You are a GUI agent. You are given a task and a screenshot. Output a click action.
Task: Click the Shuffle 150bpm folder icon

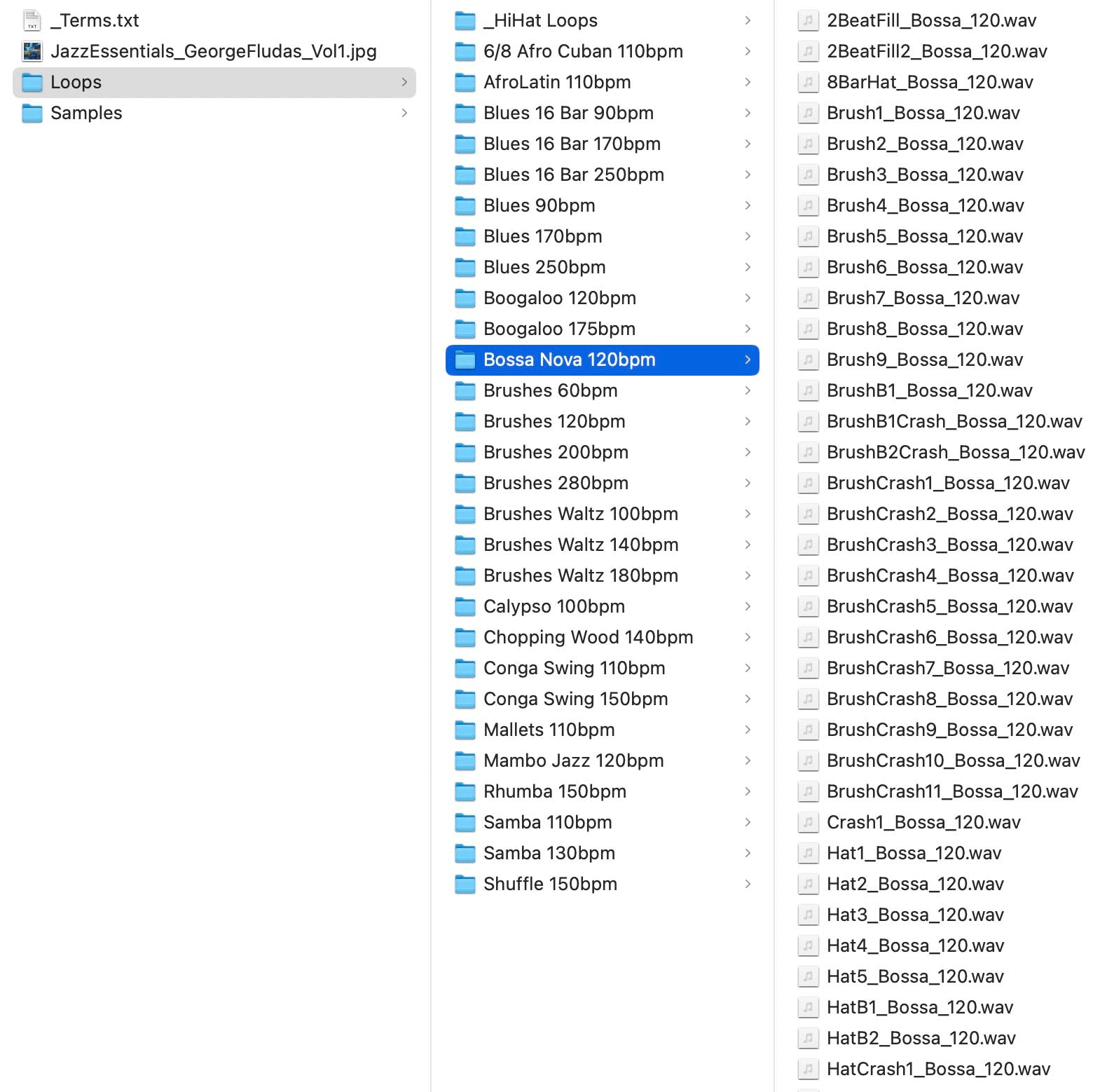coord(465,884)
